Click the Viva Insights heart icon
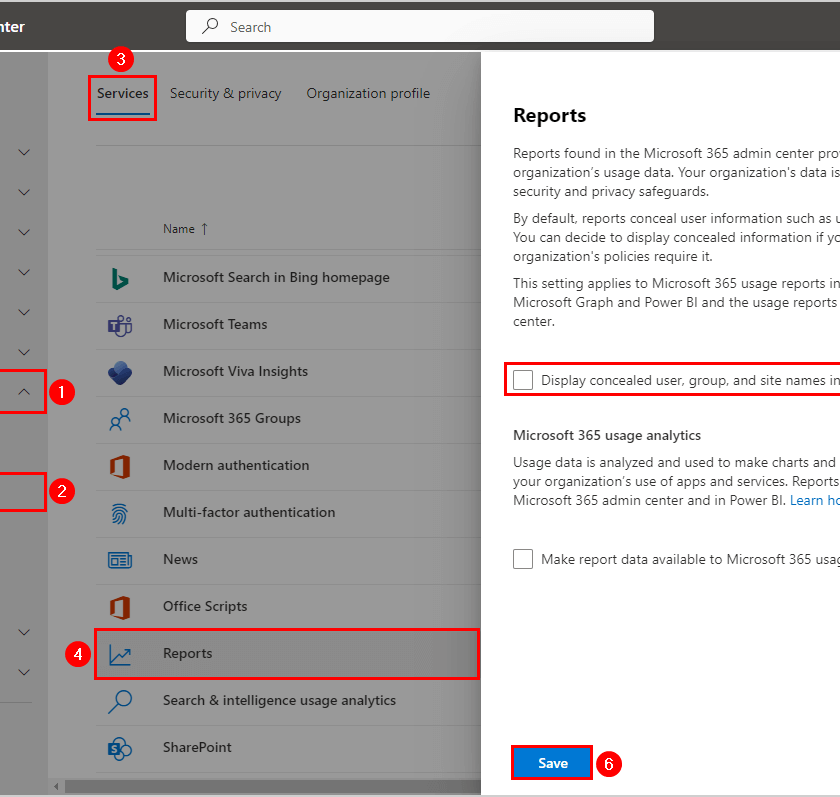This screenshot has height=797, width=840. tap(120, 372)
